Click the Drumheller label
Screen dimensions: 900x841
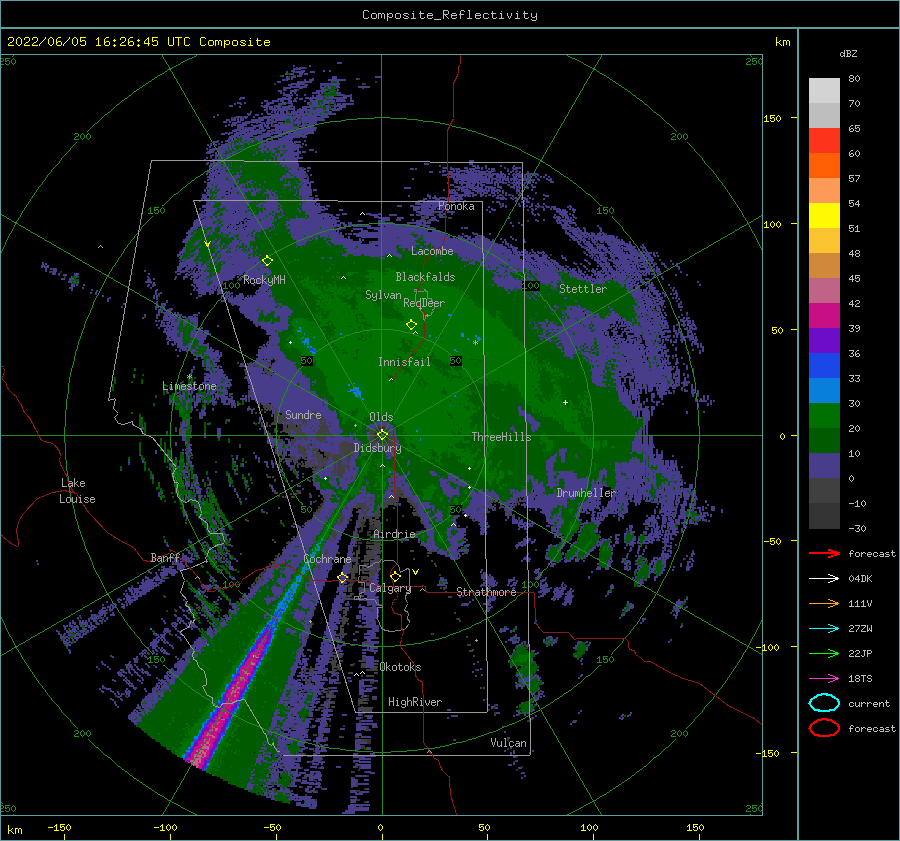586,493
